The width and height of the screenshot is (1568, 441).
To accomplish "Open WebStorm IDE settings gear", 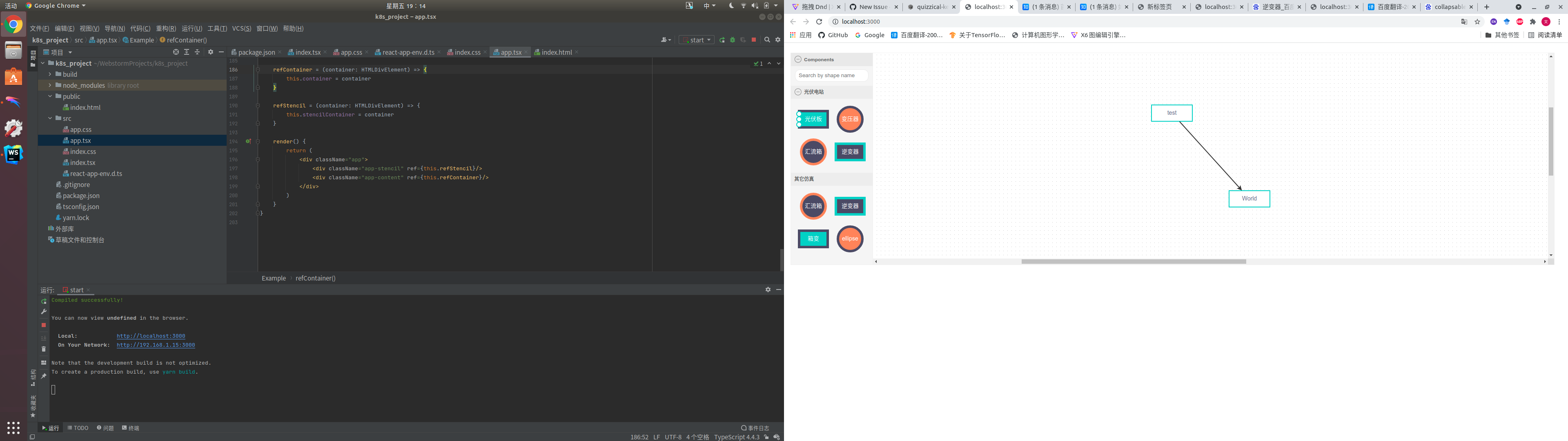I will [778, 40].
